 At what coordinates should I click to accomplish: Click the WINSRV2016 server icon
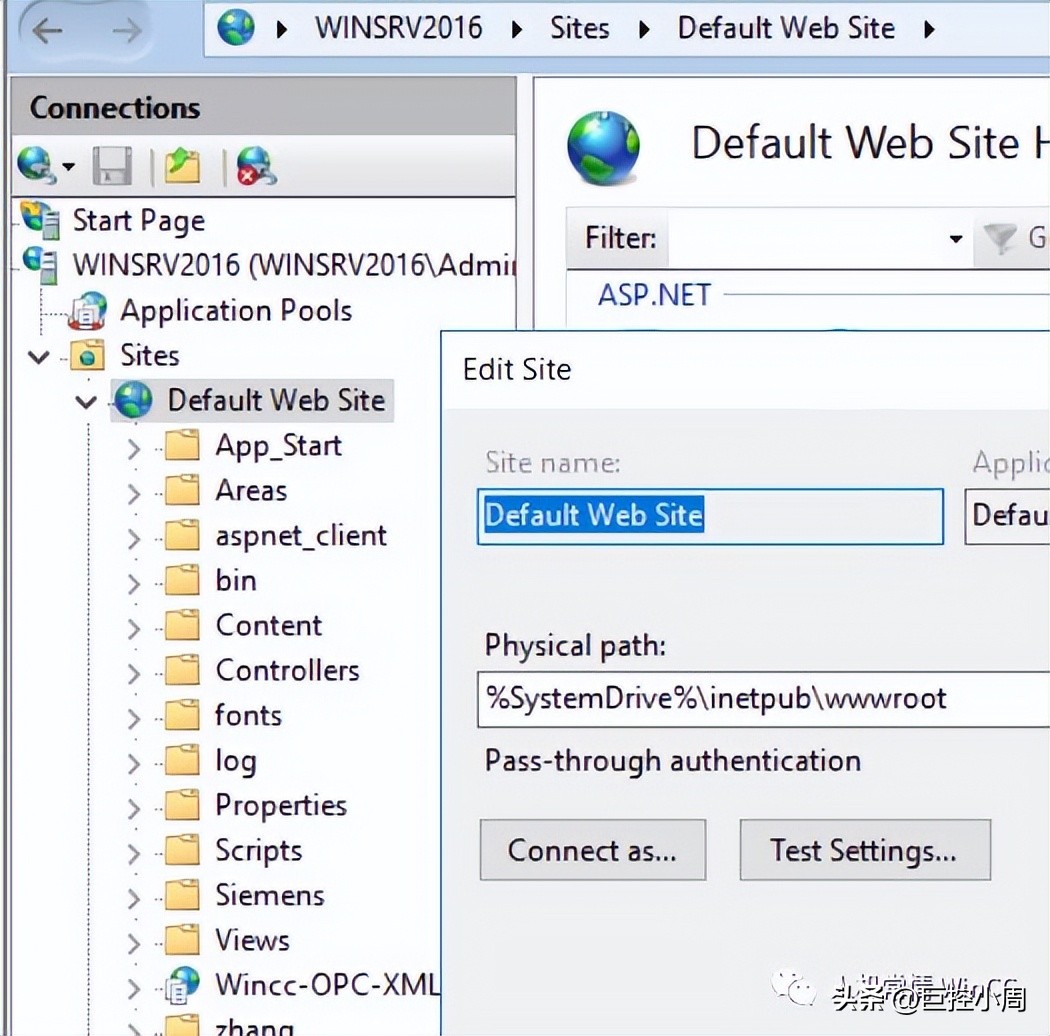click(40, 265)
